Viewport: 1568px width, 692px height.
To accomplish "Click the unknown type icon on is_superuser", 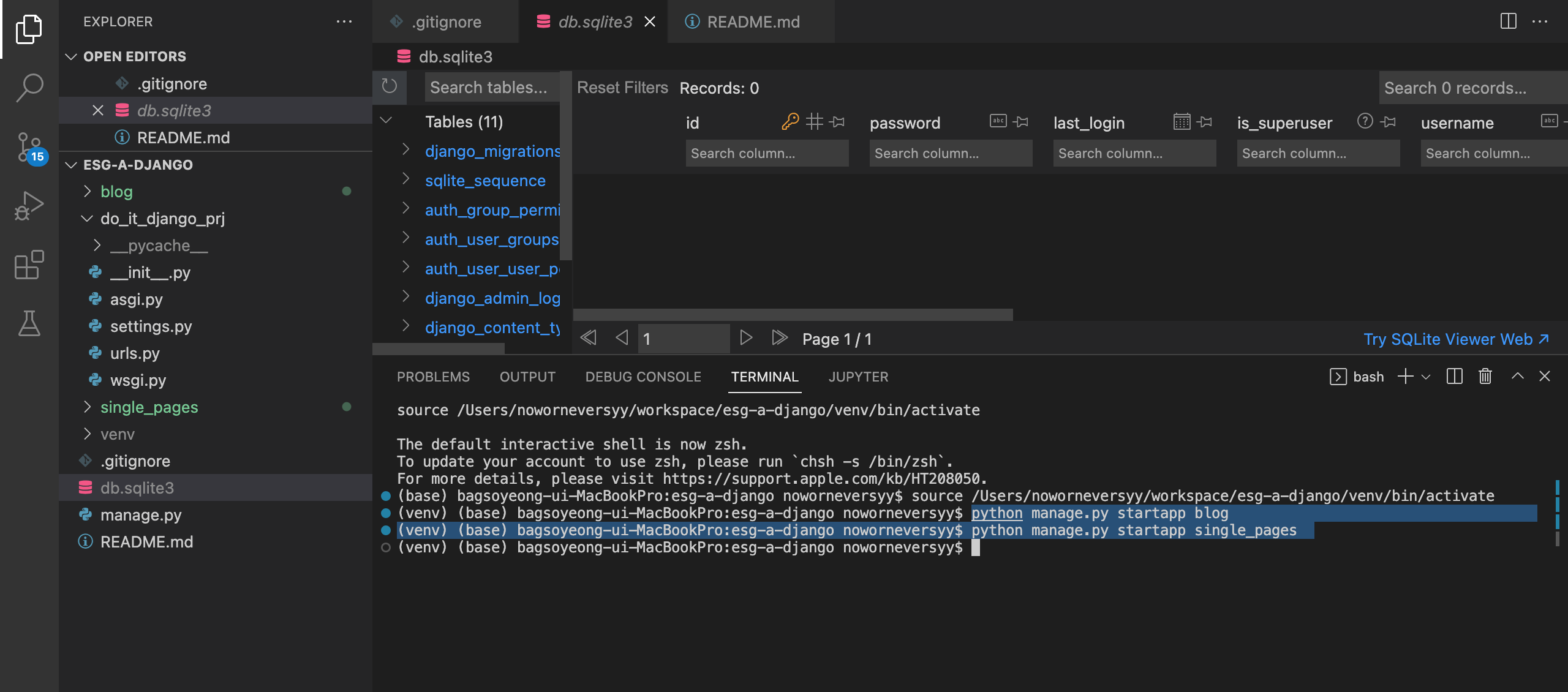I will [x=1365, y=121].
